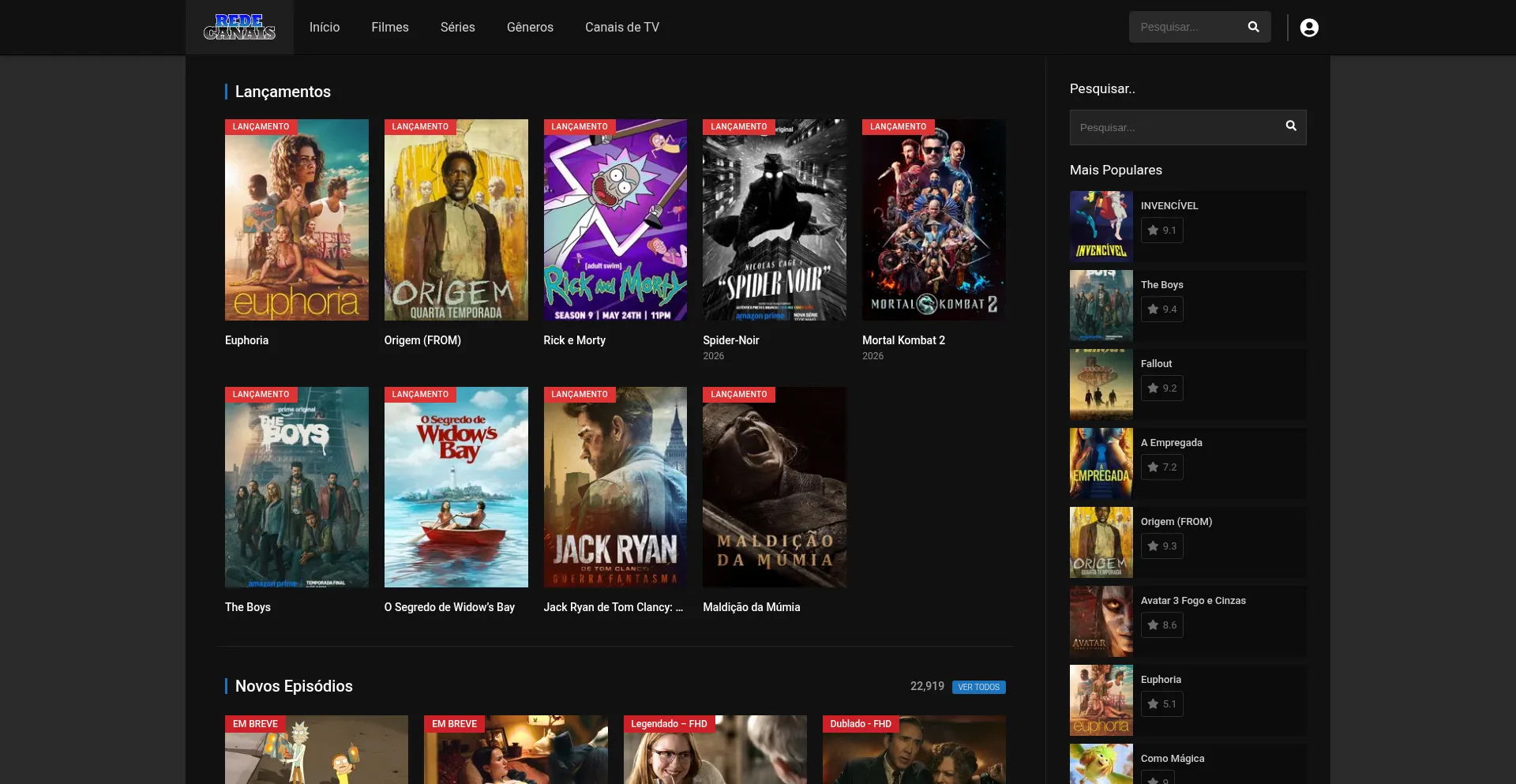
Task: Open Fallout thumbnail in Mais Populares
Action: click(1101, 384)
